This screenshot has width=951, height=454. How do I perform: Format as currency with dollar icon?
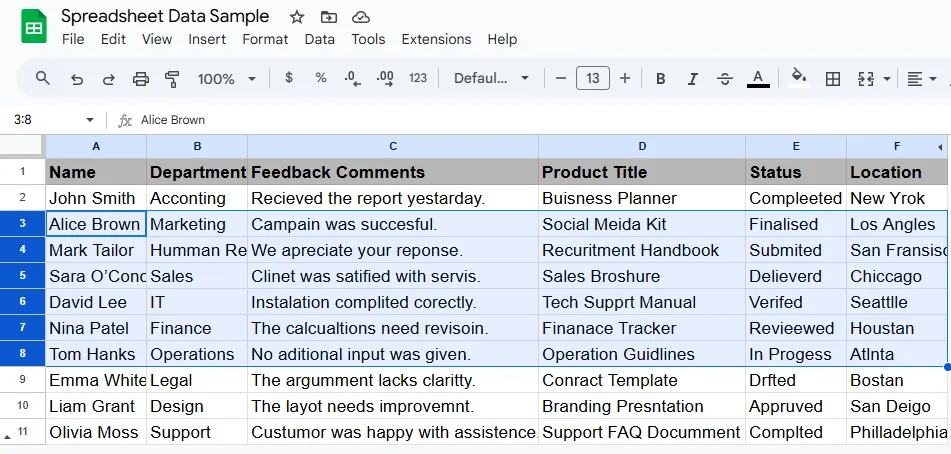point(289,78)
